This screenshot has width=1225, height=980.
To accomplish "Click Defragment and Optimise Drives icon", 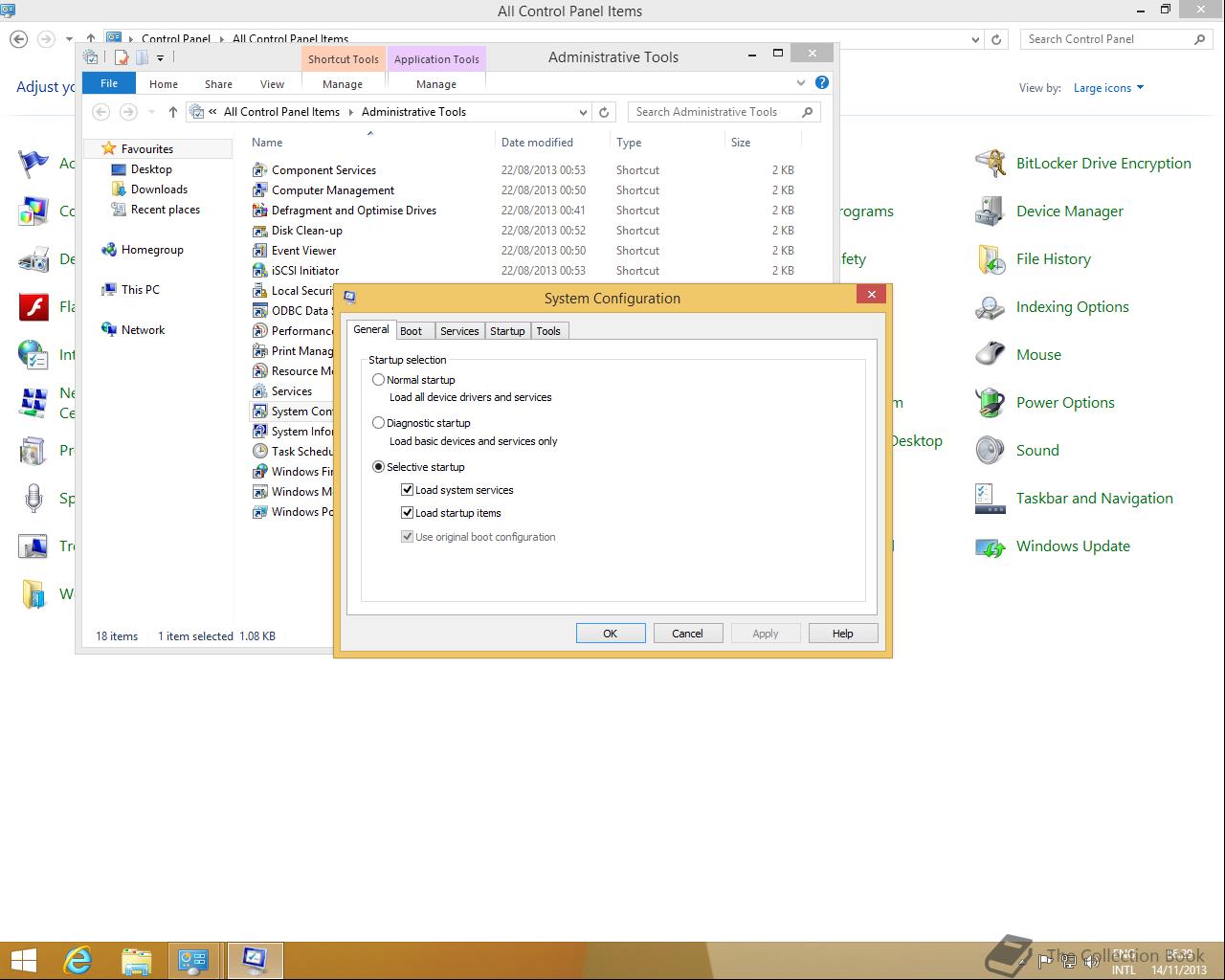I will 259,211.
